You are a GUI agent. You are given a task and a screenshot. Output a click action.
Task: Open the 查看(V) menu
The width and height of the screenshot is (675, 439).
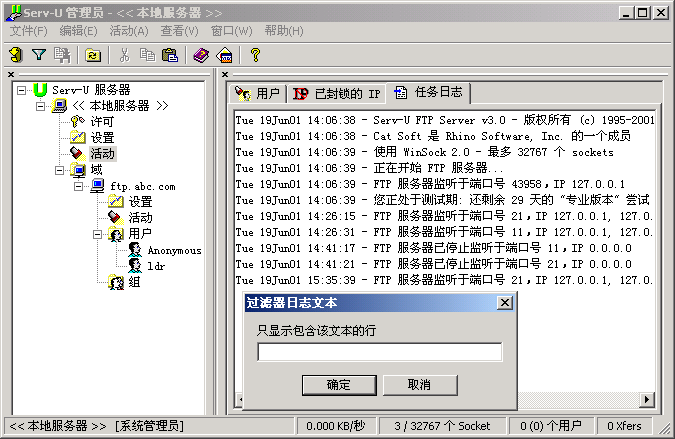click(x=179, y=31)
